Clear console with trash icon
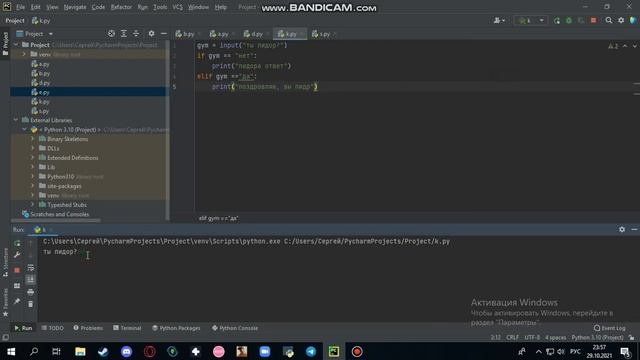640x360 pixels. (31, 304)
